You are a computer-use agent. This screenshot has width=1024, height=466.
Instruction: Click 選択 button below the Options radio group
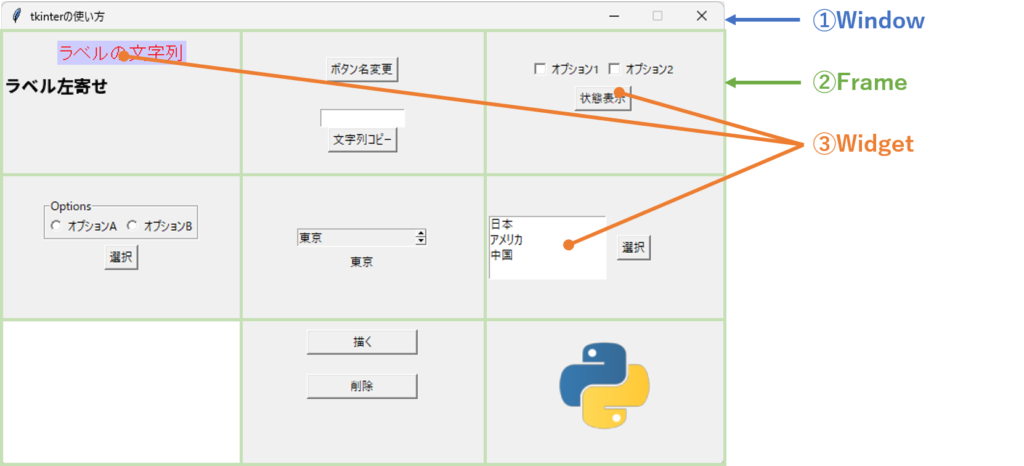[x=121, y=258]
